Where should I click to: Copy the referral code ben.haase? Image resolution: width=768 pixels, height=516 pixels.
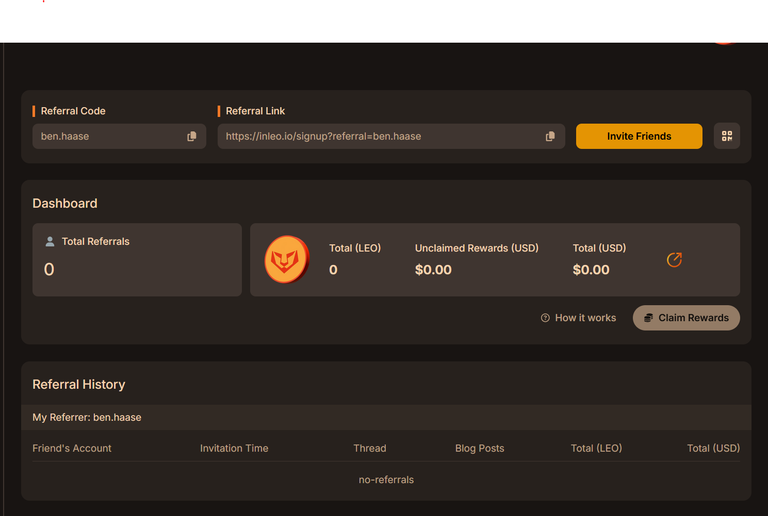(192, 136)
